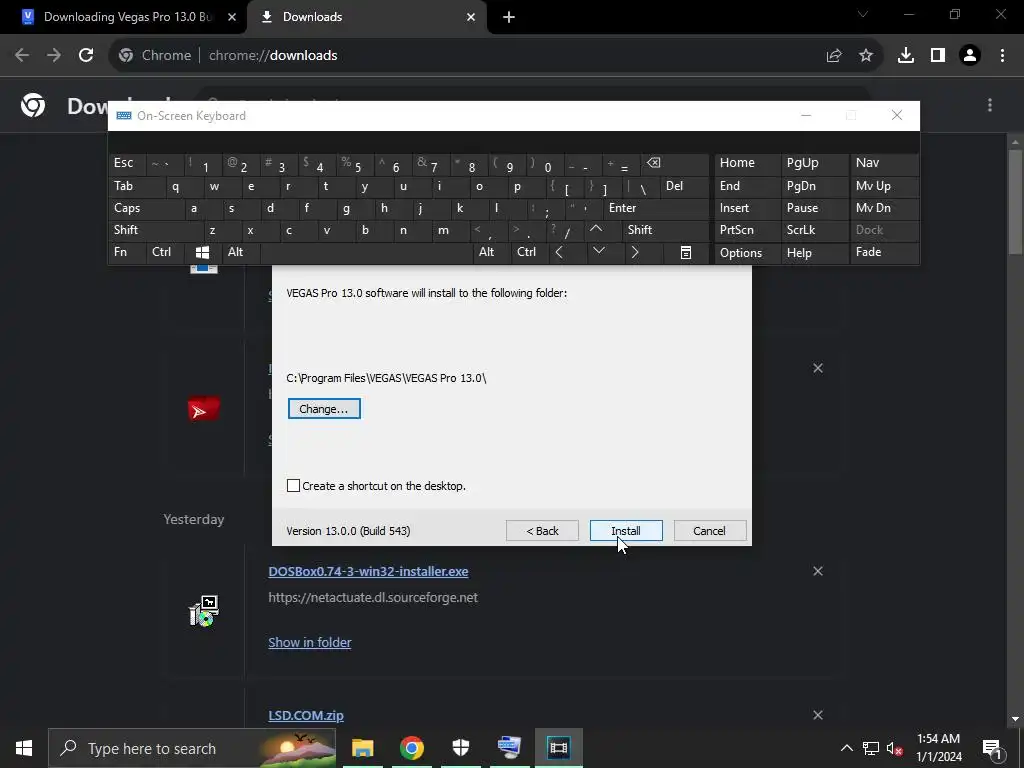The width and height of the screenshot is (1024, 768).
Task: Click Show in folder under DOSBox download
Action: (310, 643)
